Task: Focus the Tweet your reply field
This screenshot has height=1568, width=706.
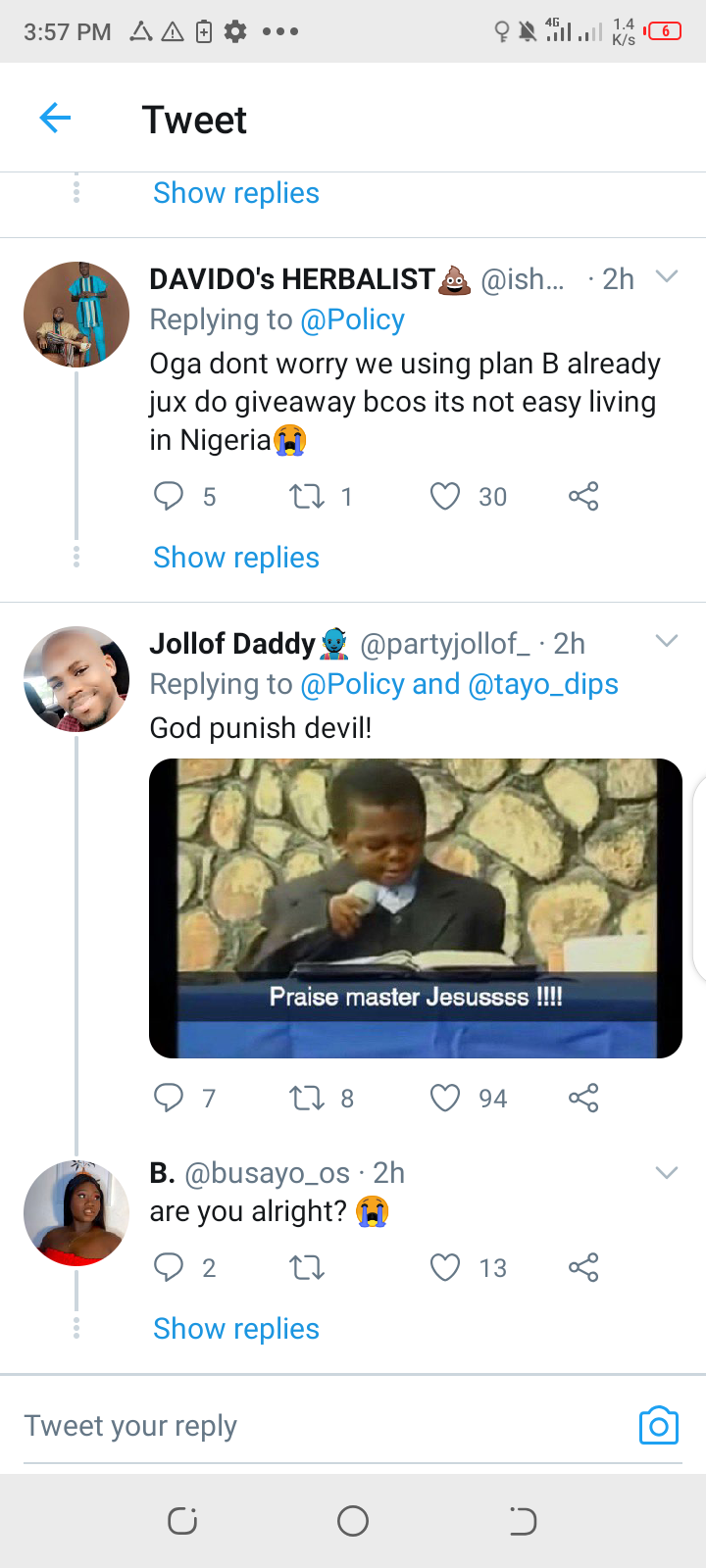Action: coord(324,1426)
